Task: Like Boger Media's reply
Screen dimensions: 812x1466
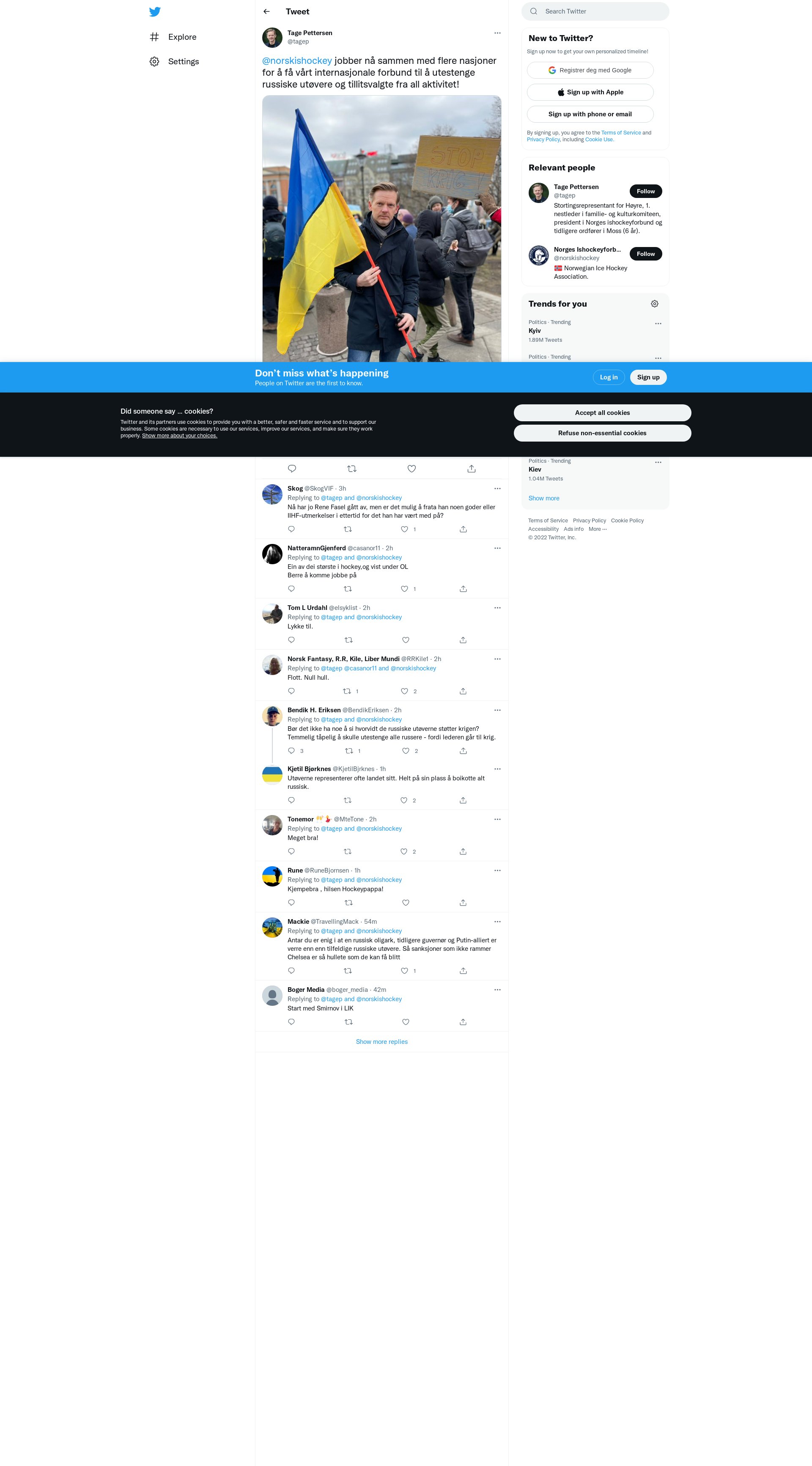Action: tap(406, 1023)
